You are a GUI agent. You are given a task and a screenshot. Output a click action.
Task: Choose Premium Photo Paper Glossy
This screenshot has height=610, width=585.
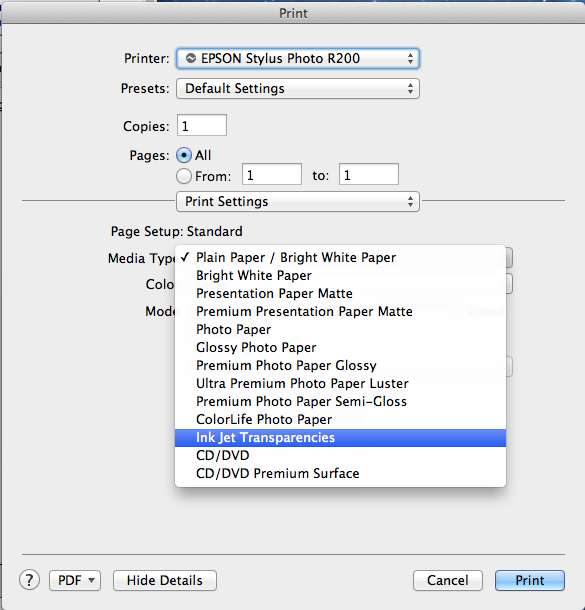(340, 365)
